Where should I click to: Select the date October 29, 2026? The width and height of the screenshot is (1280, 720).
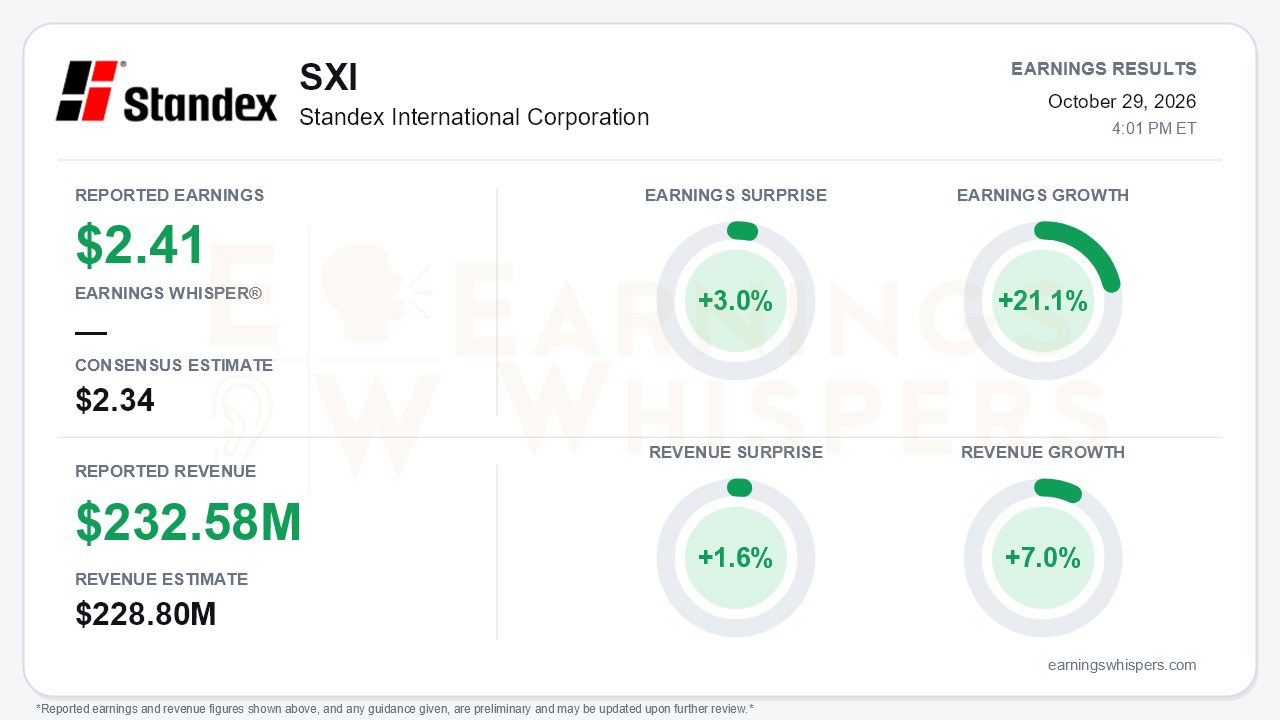1122,101
